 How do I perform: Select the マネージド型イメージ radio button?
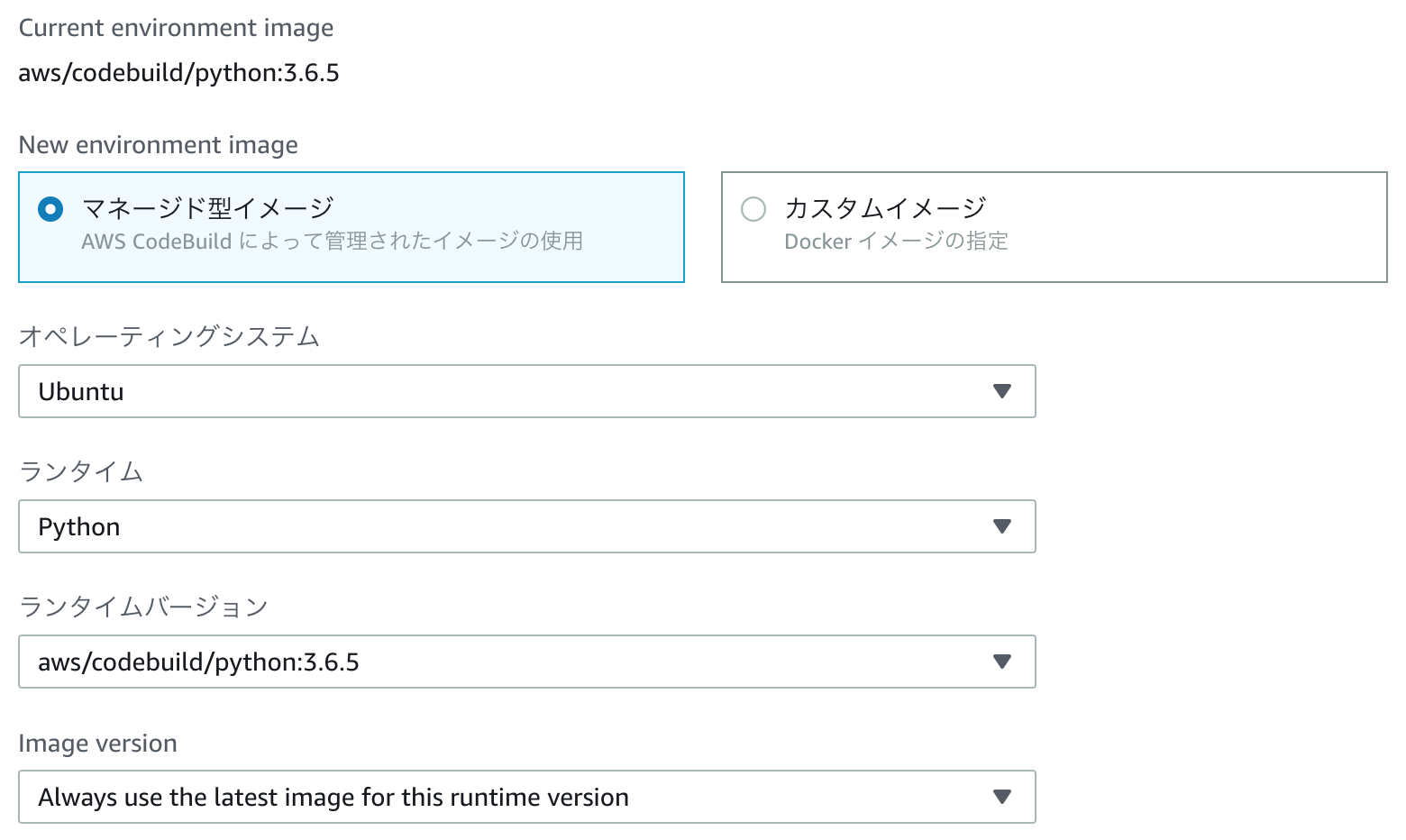pyautogui.click(x=50, y=210)
